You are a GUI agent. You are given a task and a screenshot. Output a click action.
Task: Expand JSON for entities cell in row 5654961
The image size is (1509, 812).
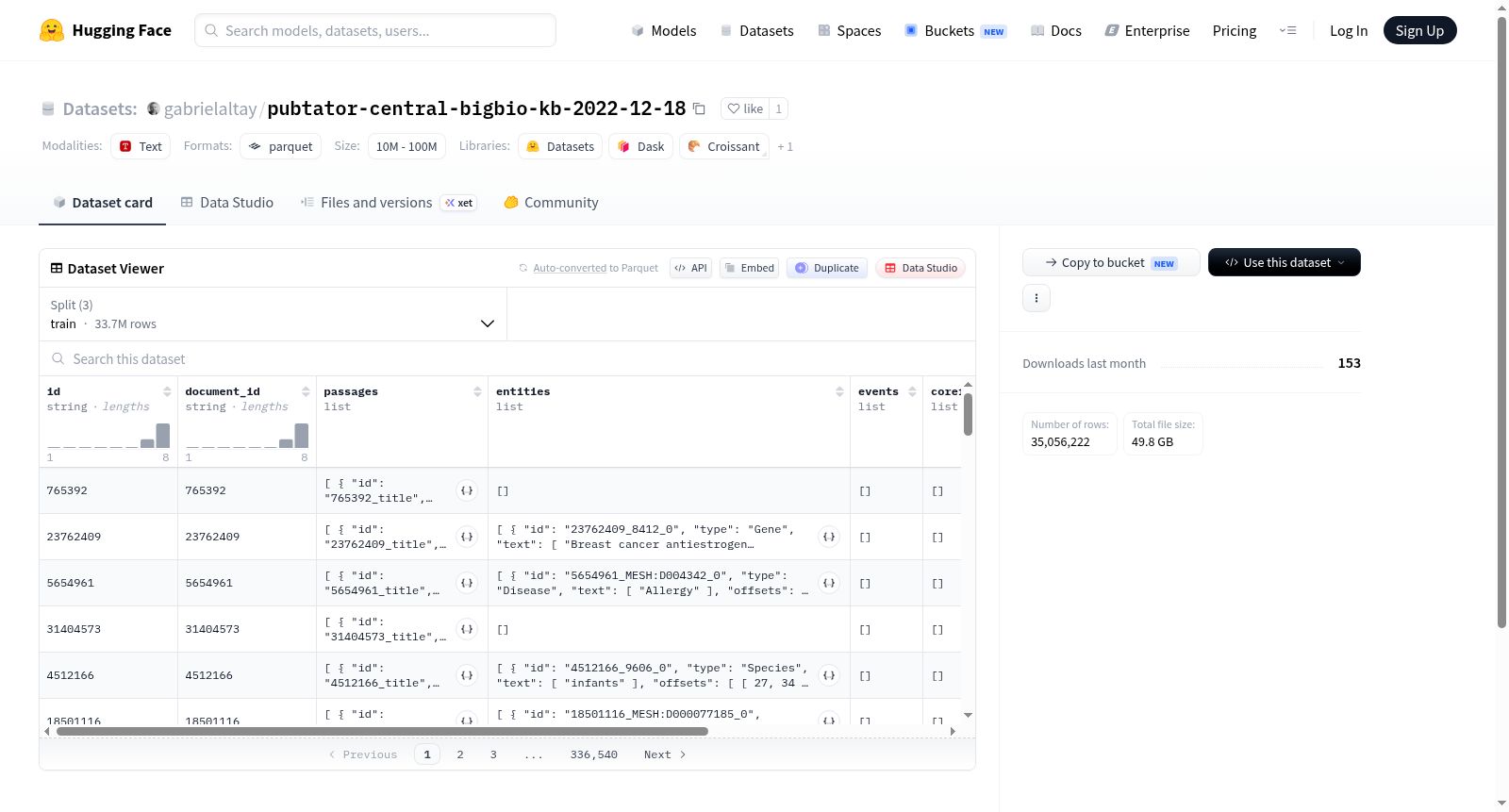coord(829,583)
